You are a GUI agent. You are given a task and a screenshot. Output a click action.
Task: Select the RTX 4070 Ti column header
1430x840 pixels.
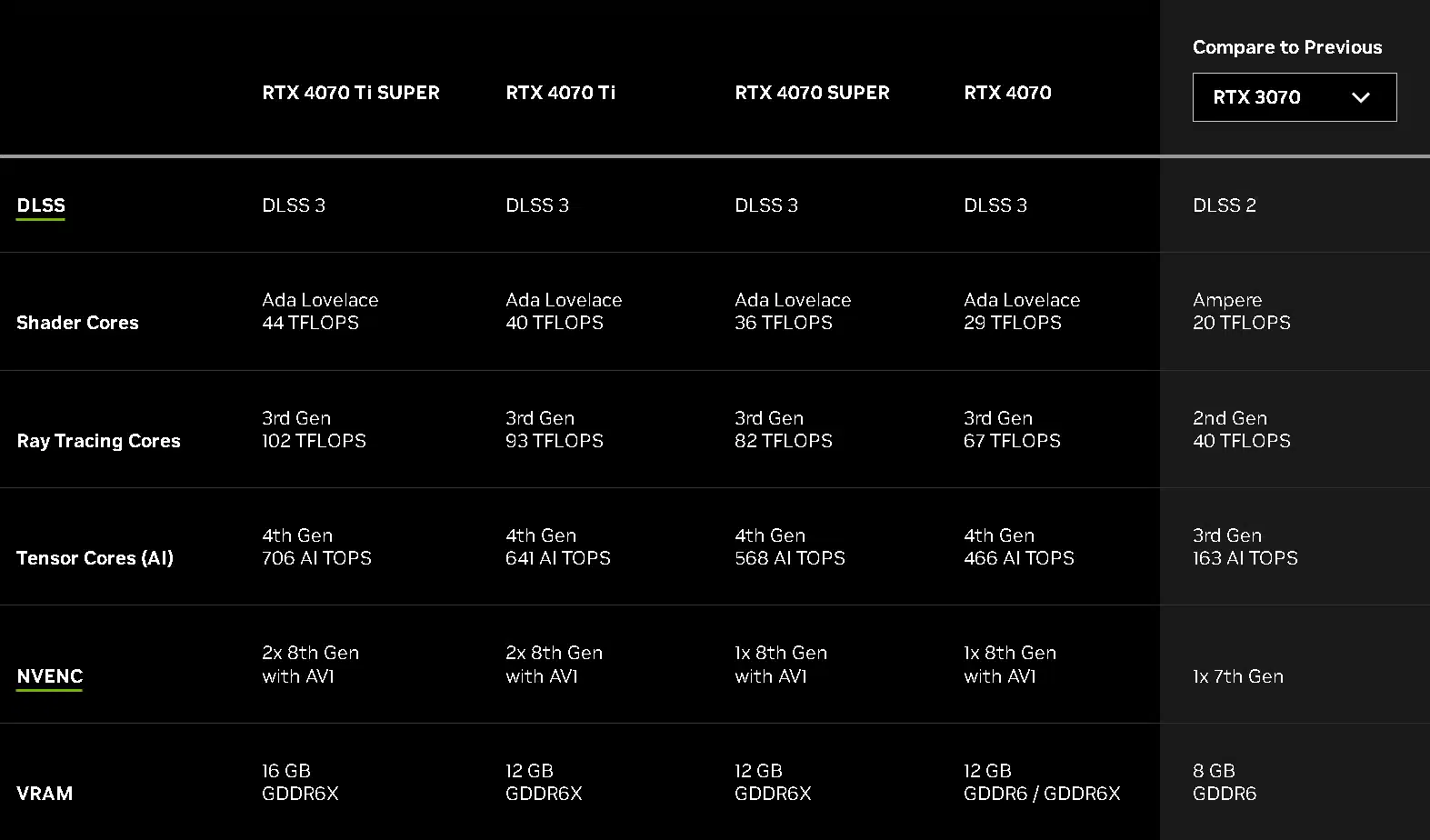[x=561, y=93]
